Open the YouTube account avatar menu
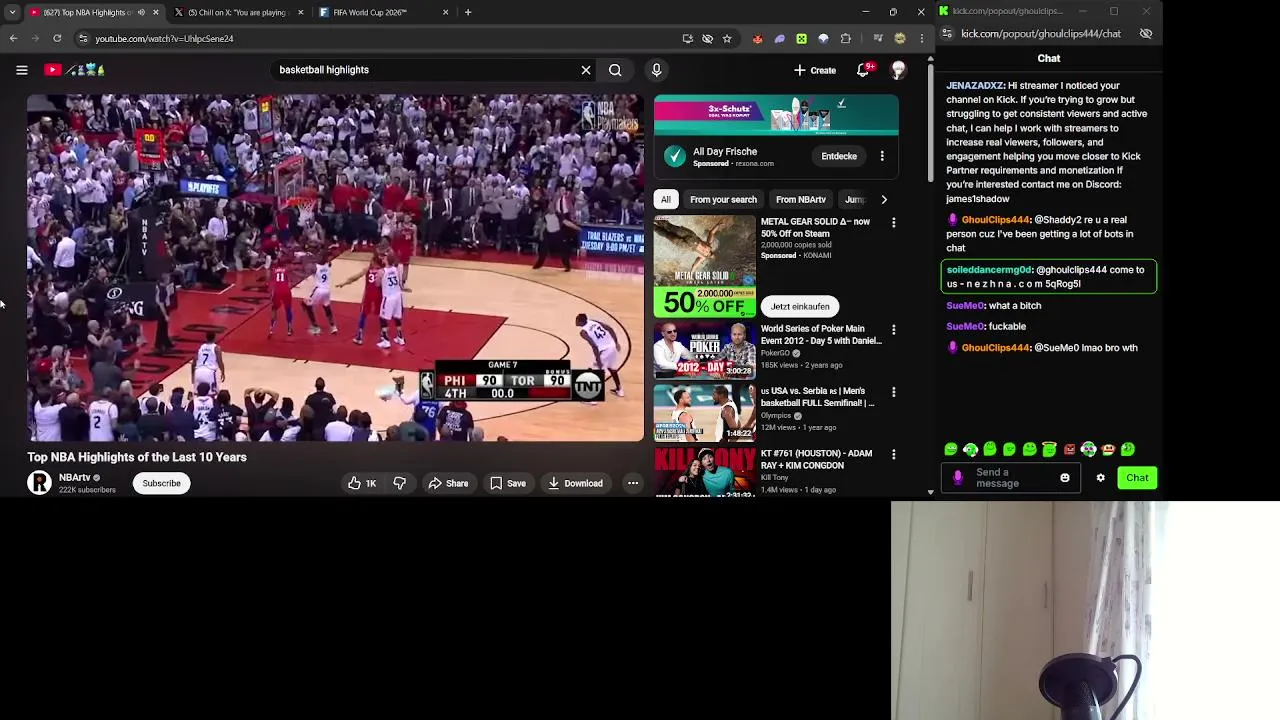The image size is (1280, 720). coord(898,70)
